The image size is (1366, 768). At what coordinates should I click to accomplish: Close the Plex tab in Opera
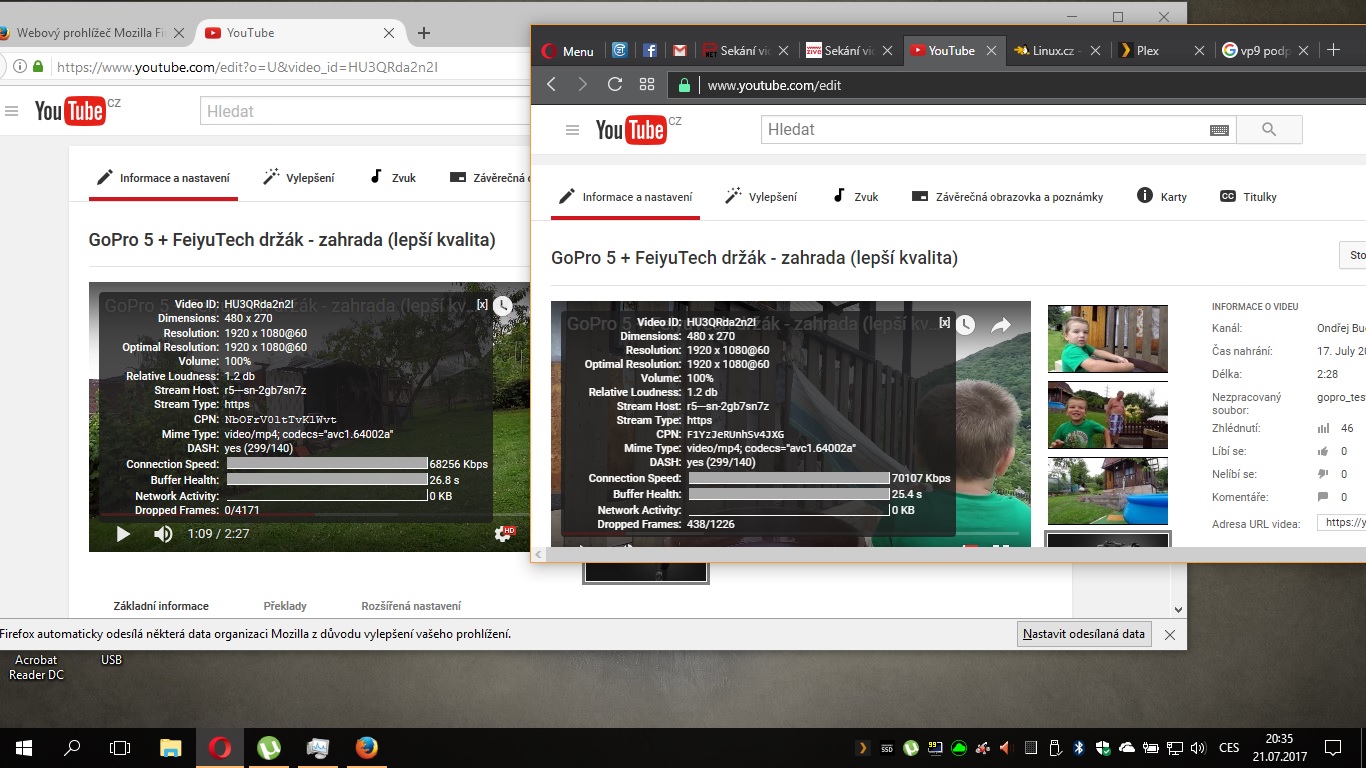(1200, 51)
